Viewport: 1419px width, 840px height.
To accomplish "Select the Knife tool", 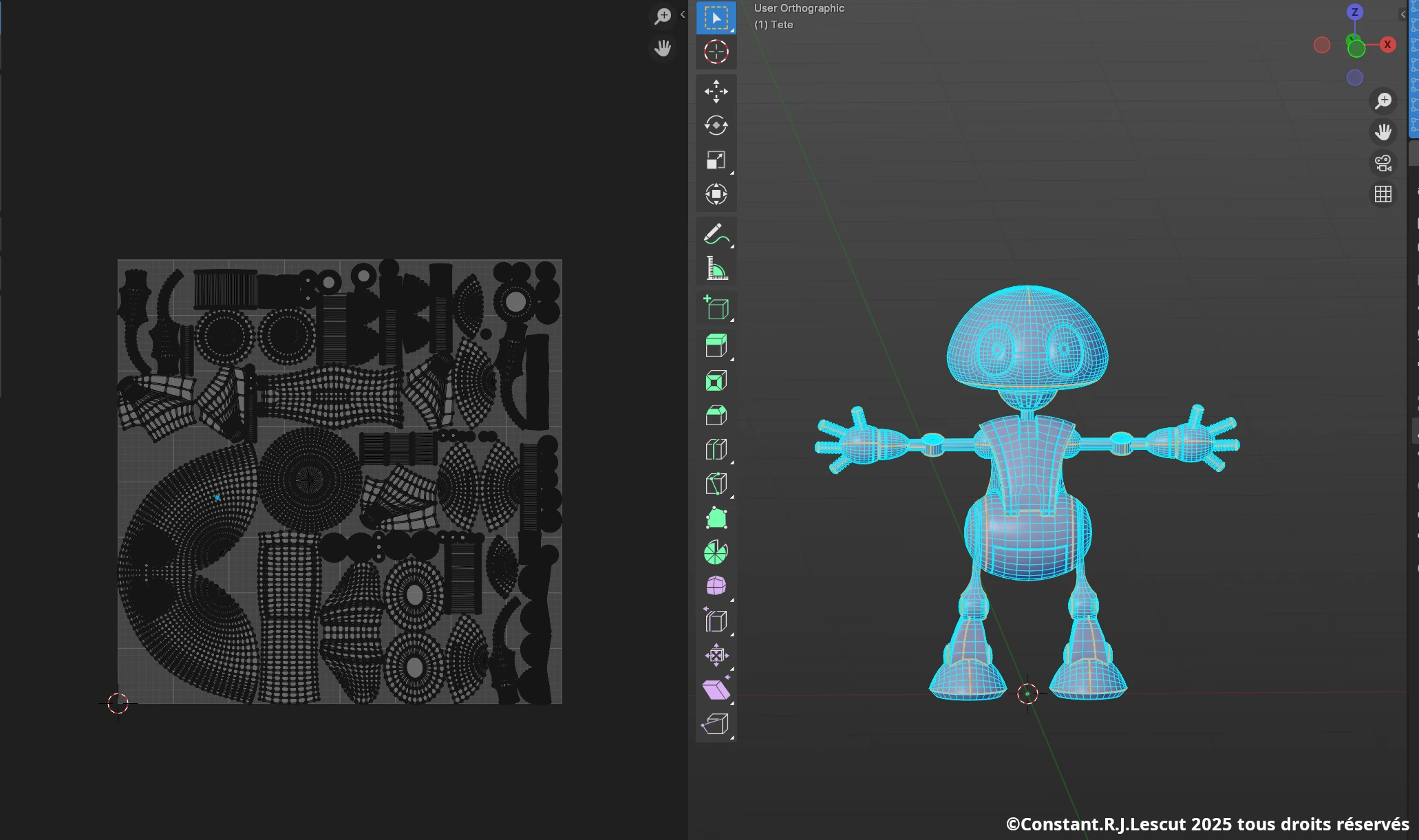I will point(716,482).
